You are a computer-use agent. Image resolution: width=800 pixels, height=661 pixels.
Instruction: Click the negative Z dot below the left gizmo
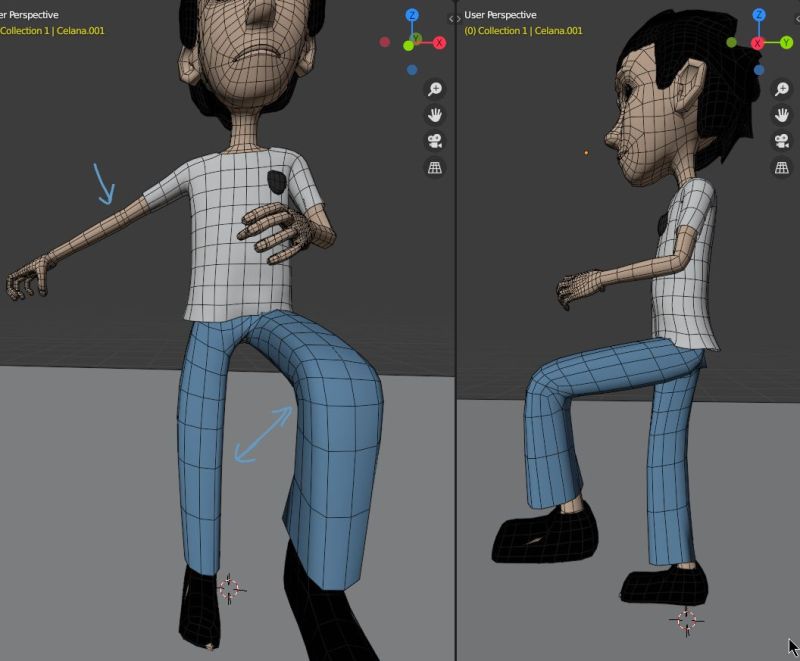point(412,69)
